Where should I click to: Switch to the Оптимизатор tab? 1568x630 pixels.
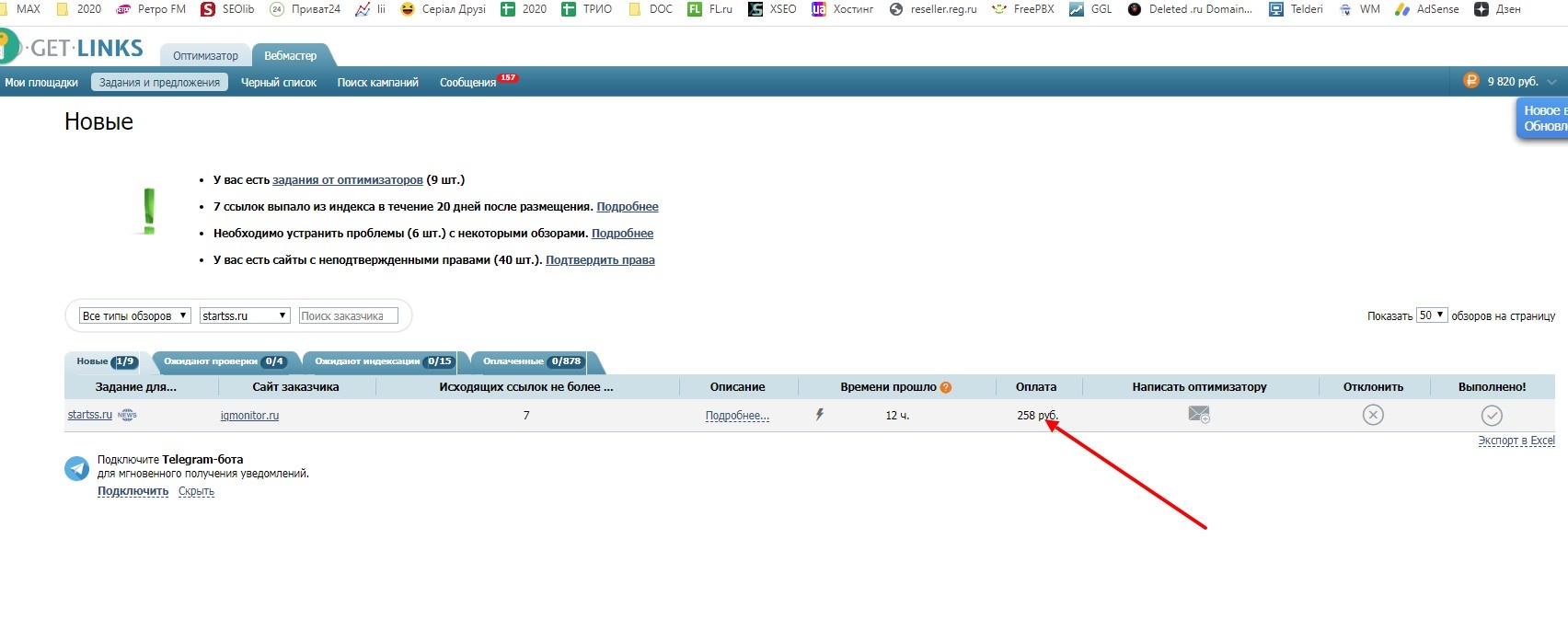pos(205,55)
